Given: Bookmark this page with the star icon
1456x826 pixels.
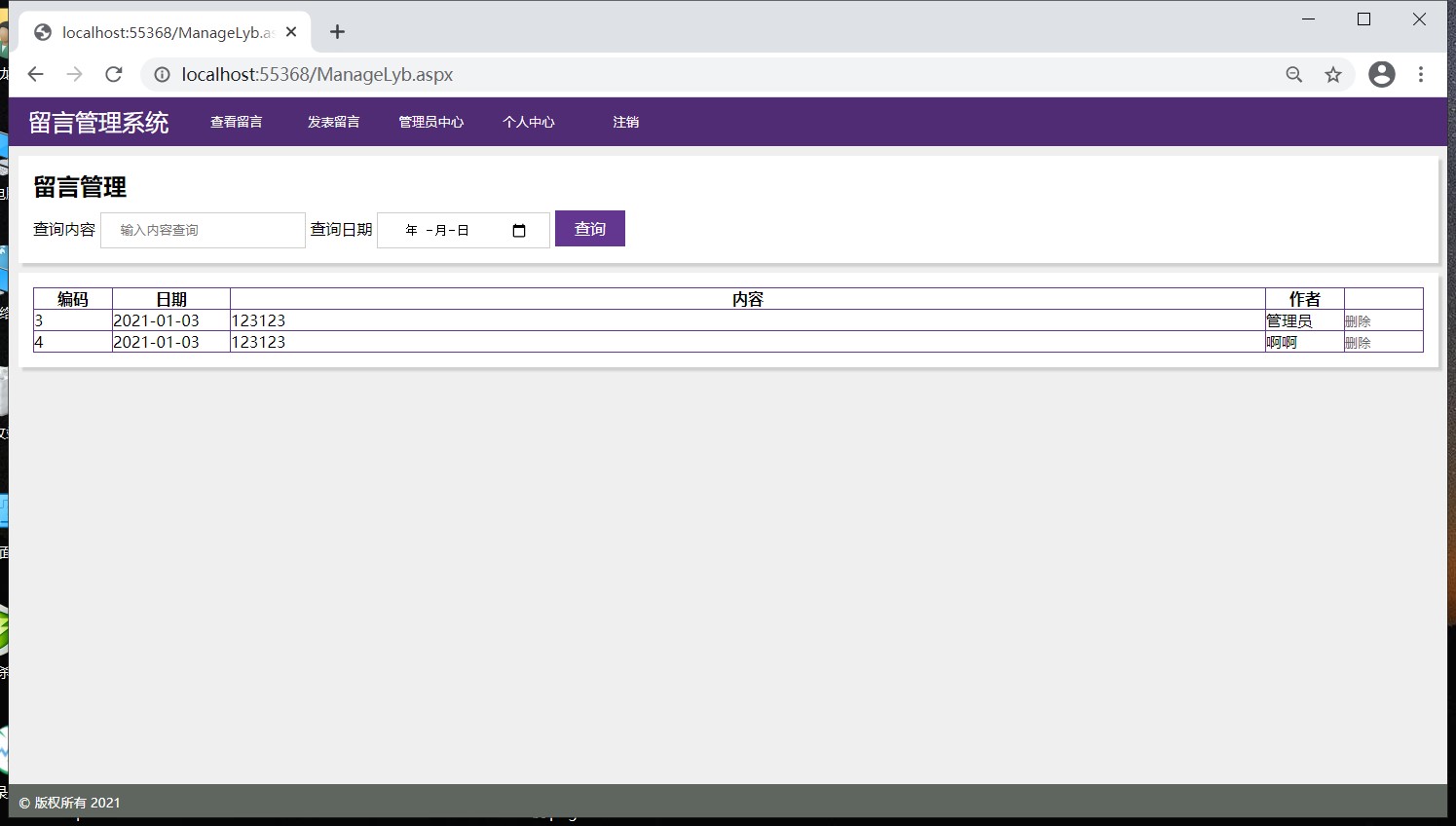Looking at the screenshot, I should 1333,75.
